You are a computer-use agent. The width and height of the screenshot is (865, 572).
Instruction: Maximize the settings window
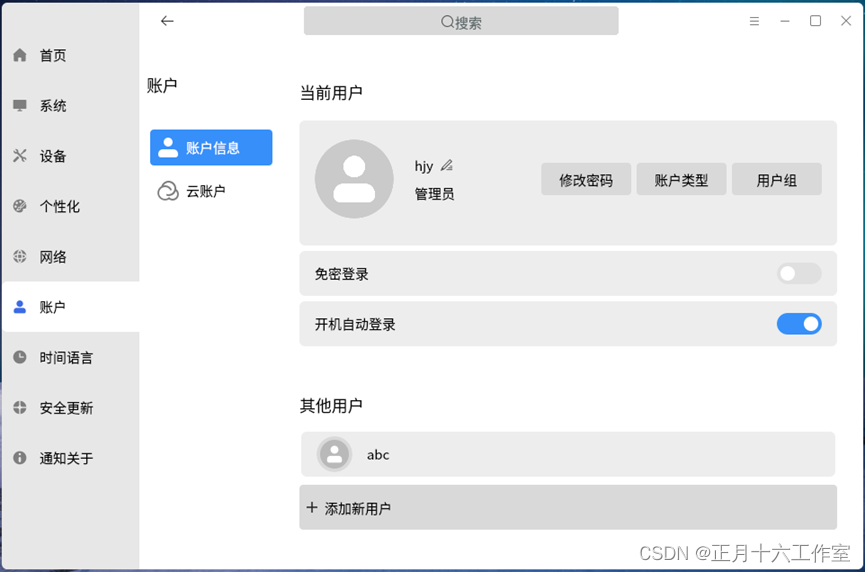815,21
